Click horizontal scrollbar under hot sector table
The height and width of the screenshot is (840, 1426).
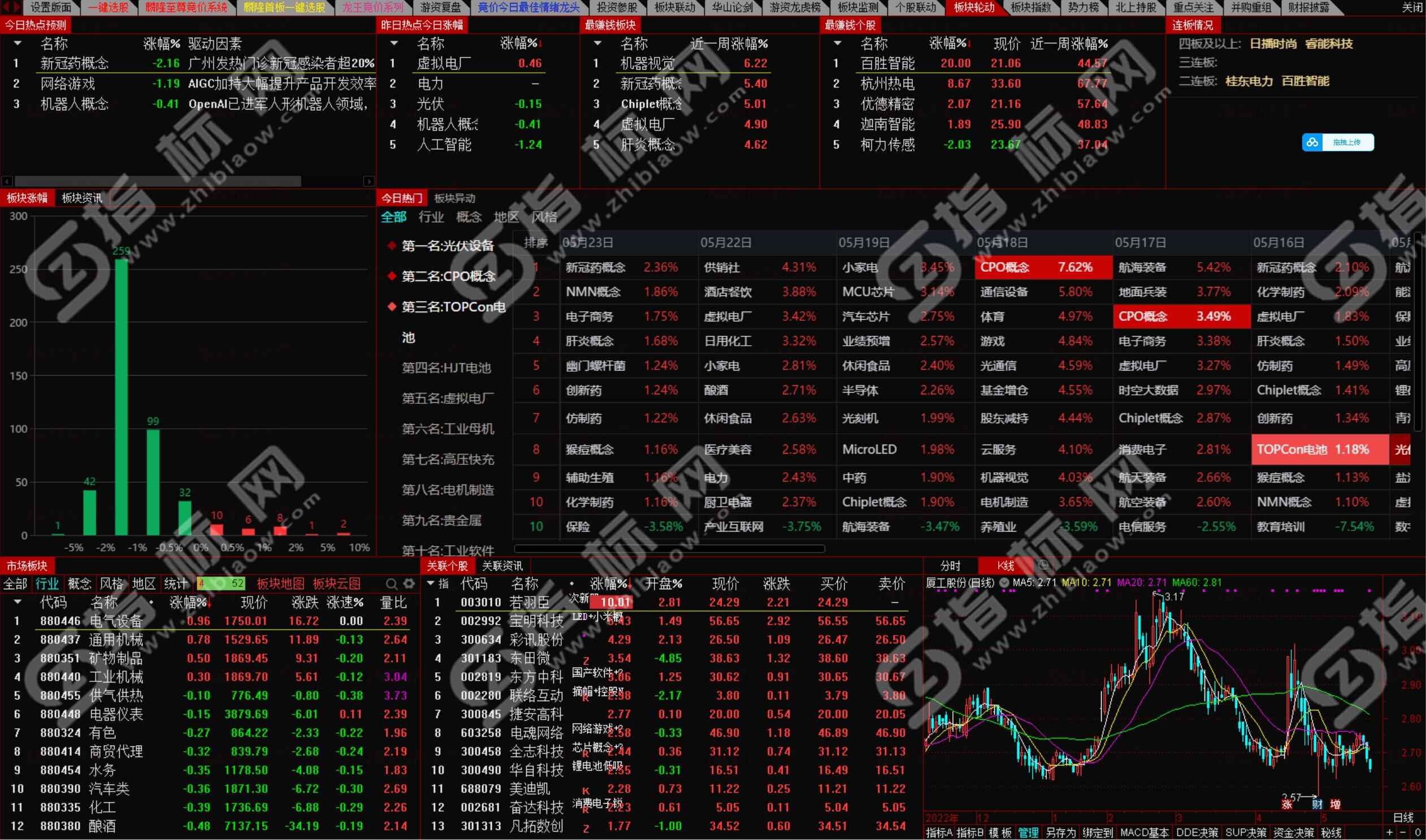click(x=669, y=549)
